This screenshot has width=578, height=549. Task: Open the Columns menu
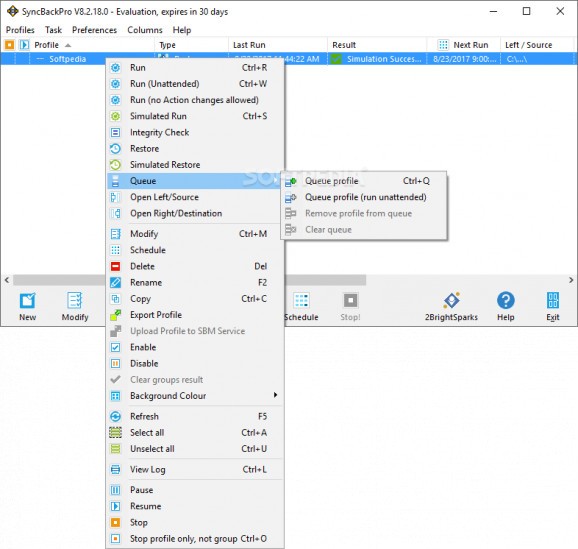point(145,30)
